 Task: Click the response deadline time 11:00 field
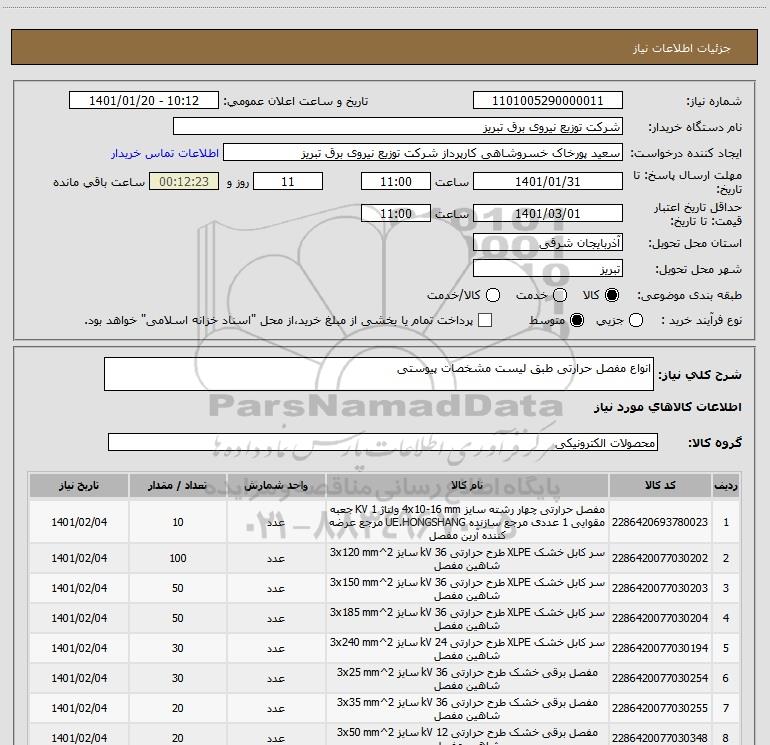coord(396,181)
